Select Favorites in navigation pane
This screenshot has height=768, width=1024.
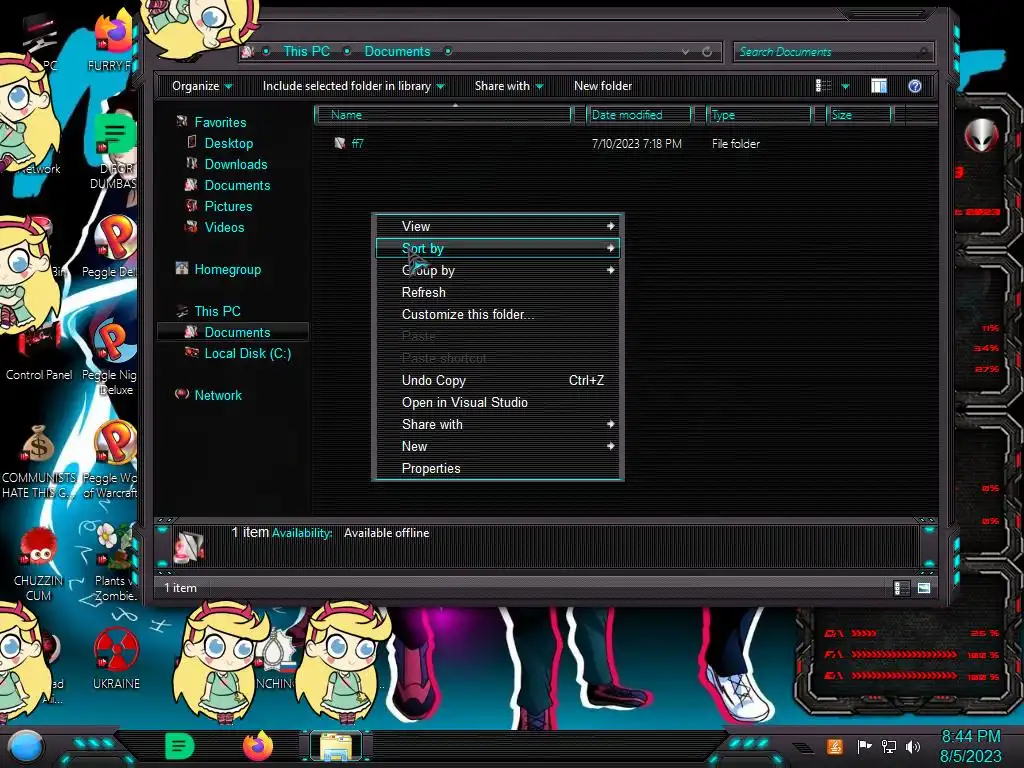point(220,122)
